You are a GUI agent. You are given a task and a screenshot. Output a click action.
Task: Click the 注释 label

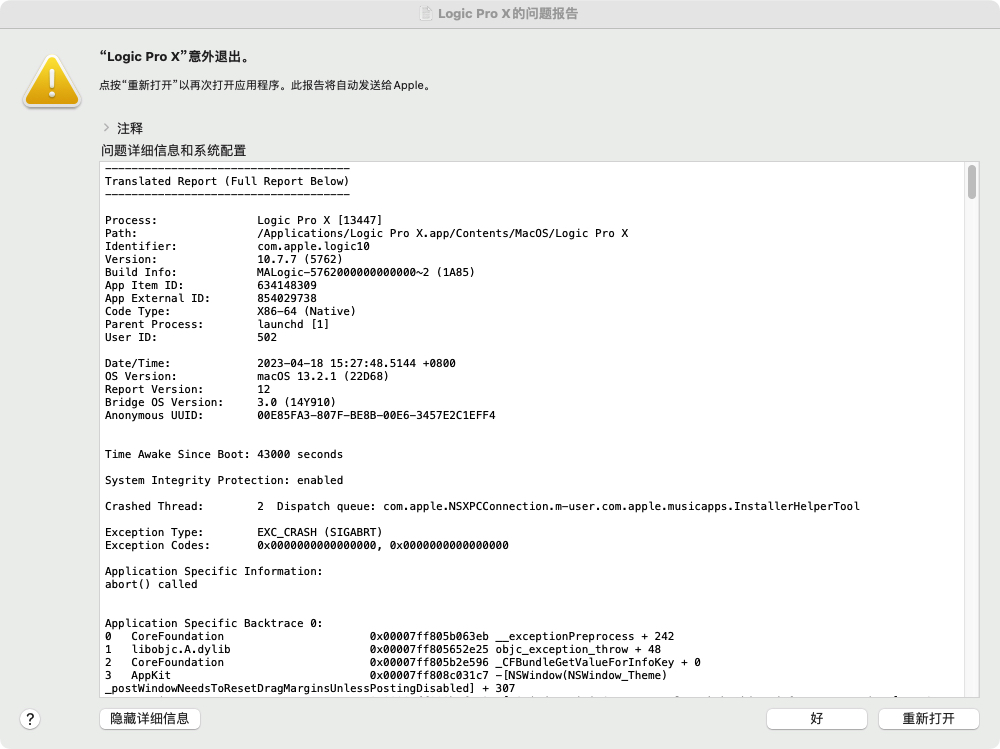[x=130, y=128]
